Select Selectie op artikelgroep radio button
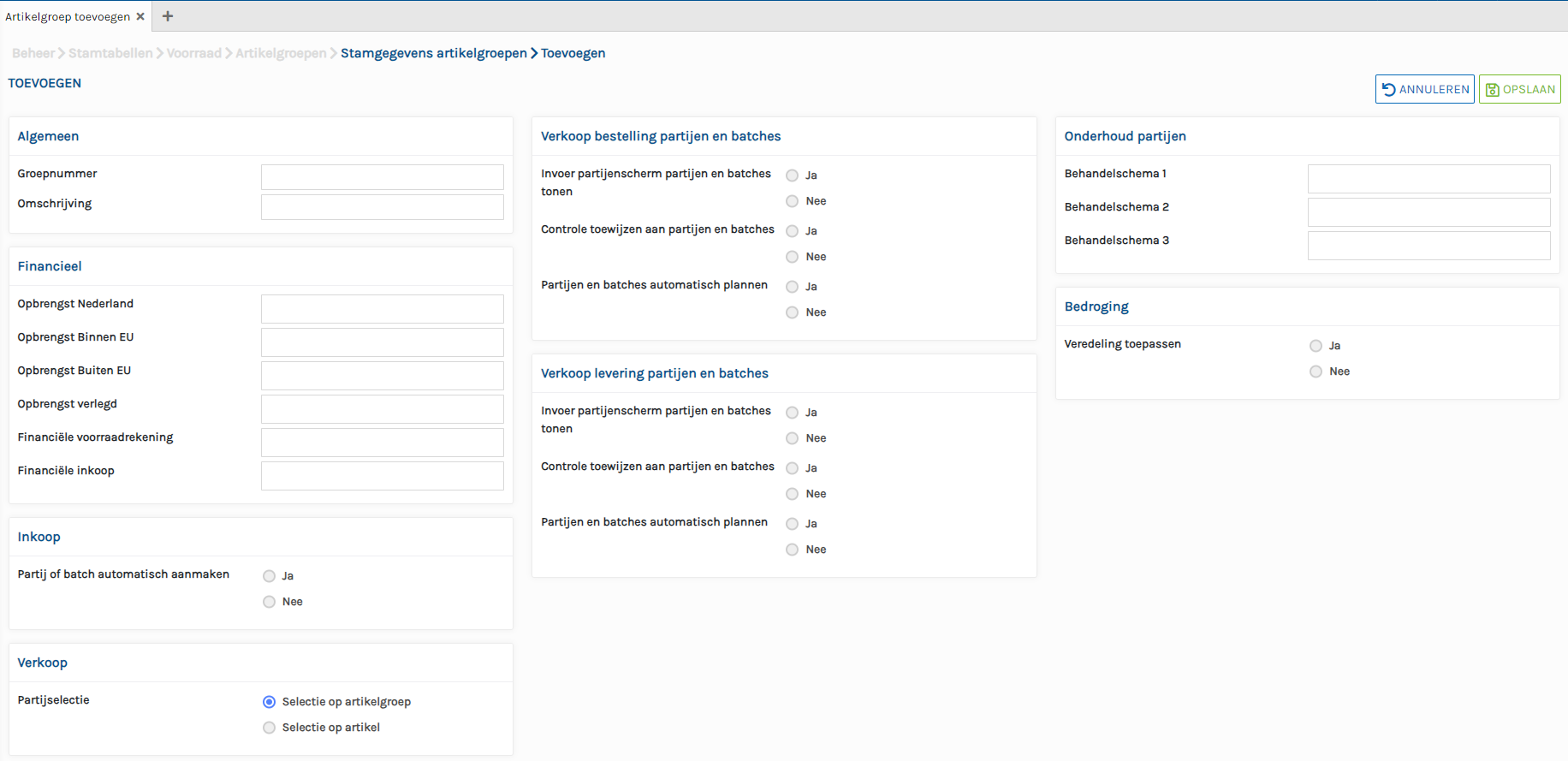 click(270, 702)
